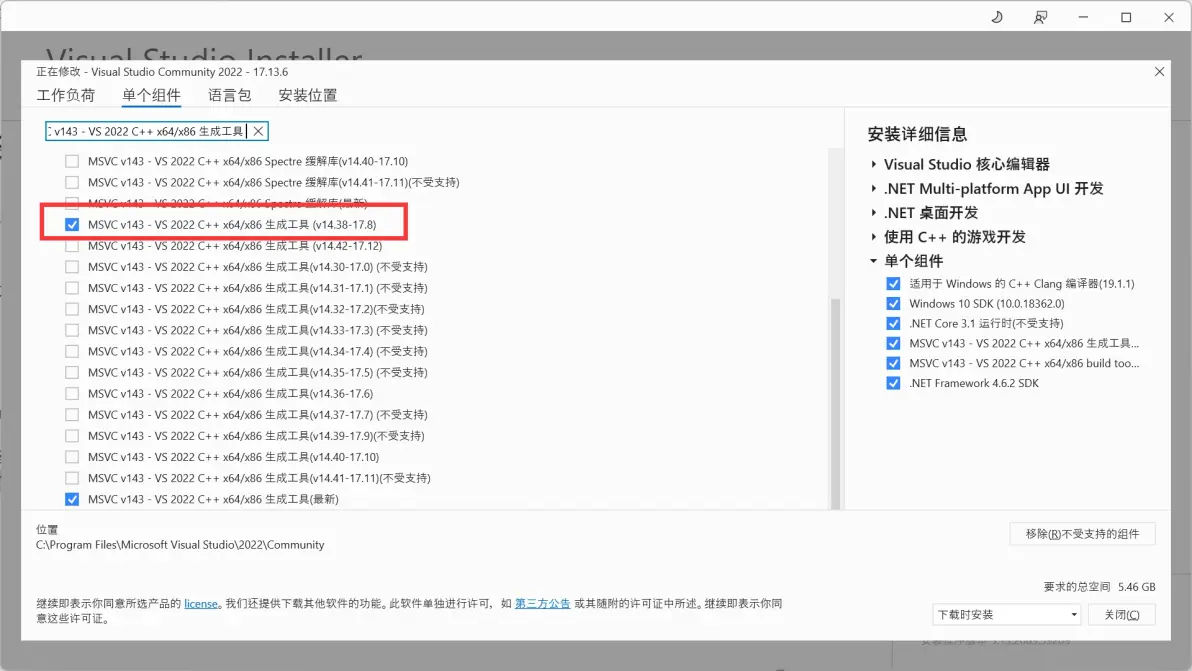Uncheck .NET Core 3.1 运行时 in details
The image size is (1192, 671).
click(x=893, y=324)
